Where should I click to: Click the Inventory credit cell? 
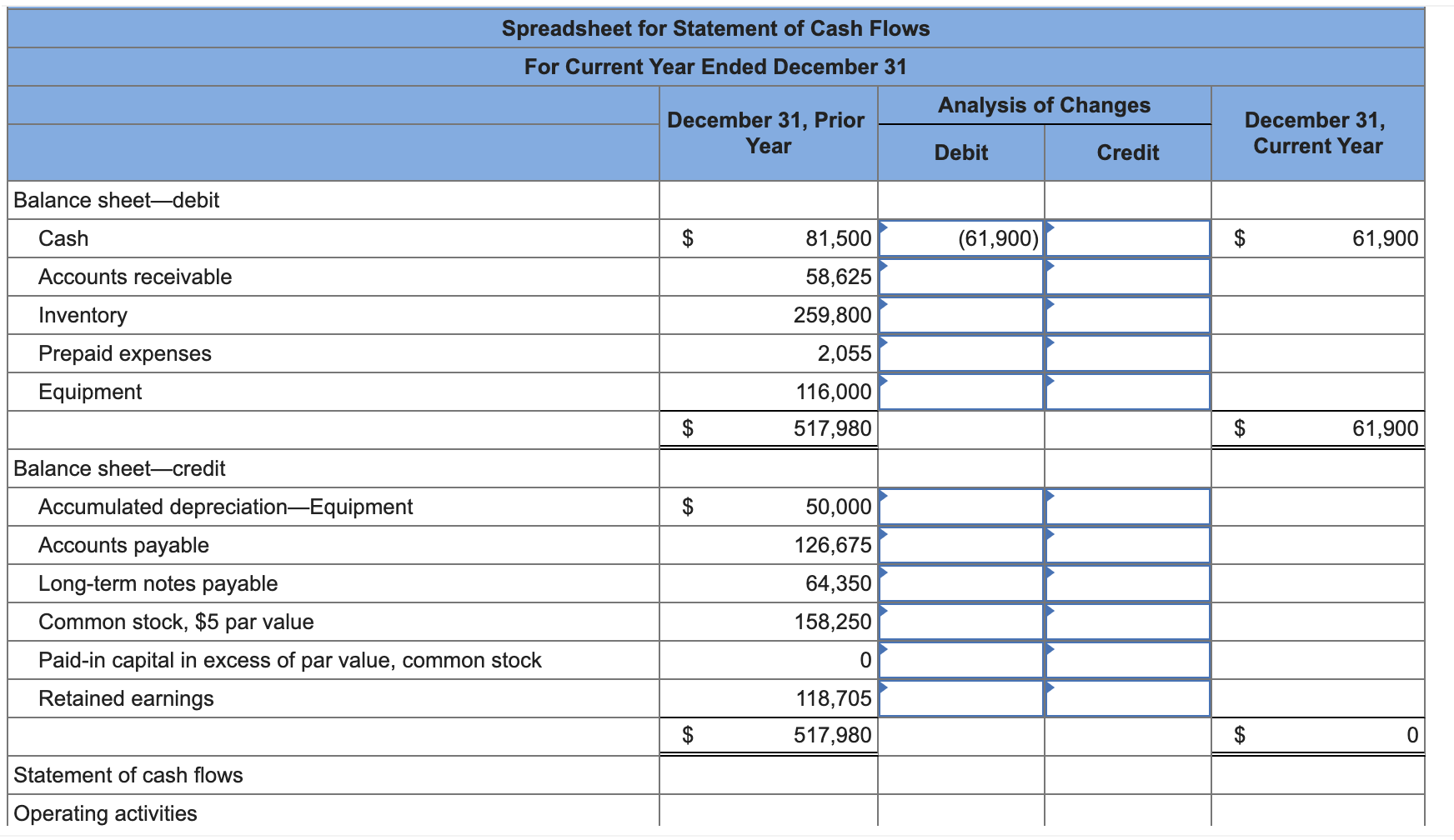1128,315
